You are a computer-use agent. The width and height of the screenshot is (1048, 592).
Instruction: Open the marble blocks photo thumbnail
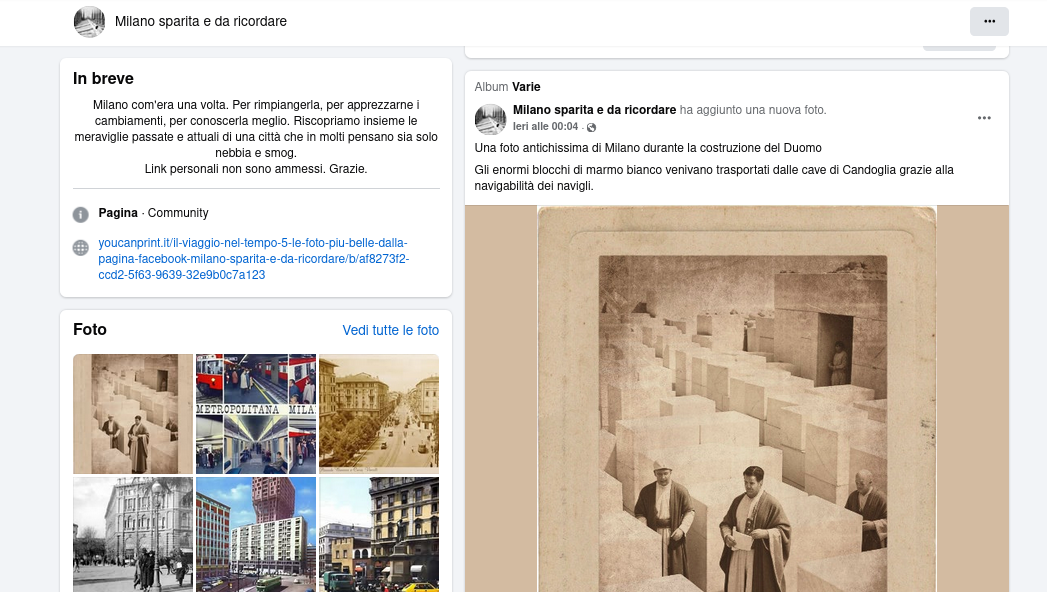tap(133, 413)
